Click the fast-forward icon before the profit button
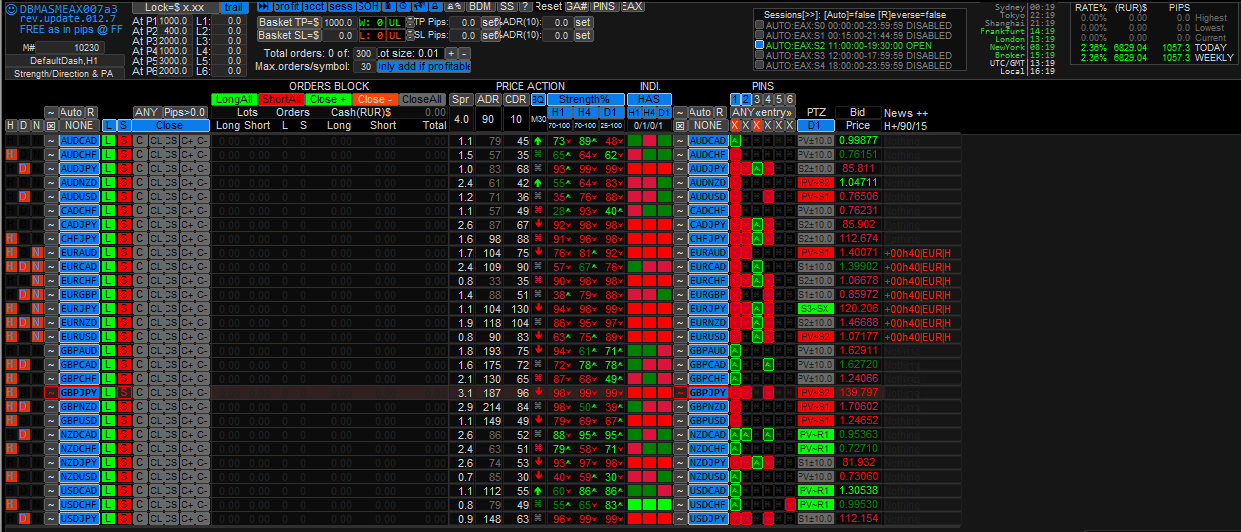 (x=264, y=6)
